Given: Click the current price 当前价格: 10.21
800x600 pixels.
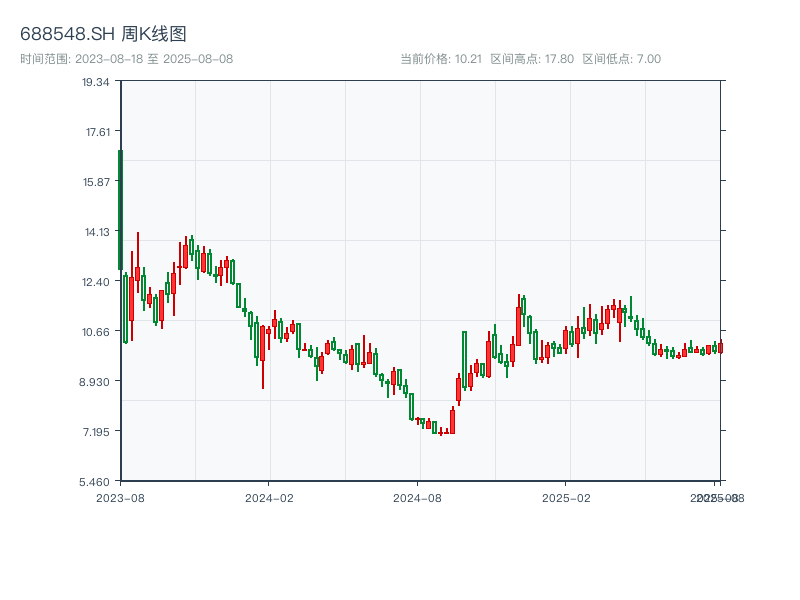Looking at the screenshot, I should pos(441,59).
